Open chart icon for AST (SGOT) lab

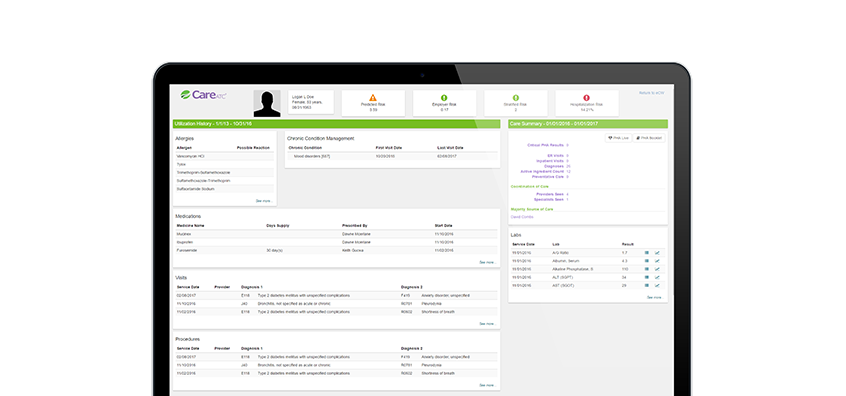pyautogui.click(x=657, y=285)
